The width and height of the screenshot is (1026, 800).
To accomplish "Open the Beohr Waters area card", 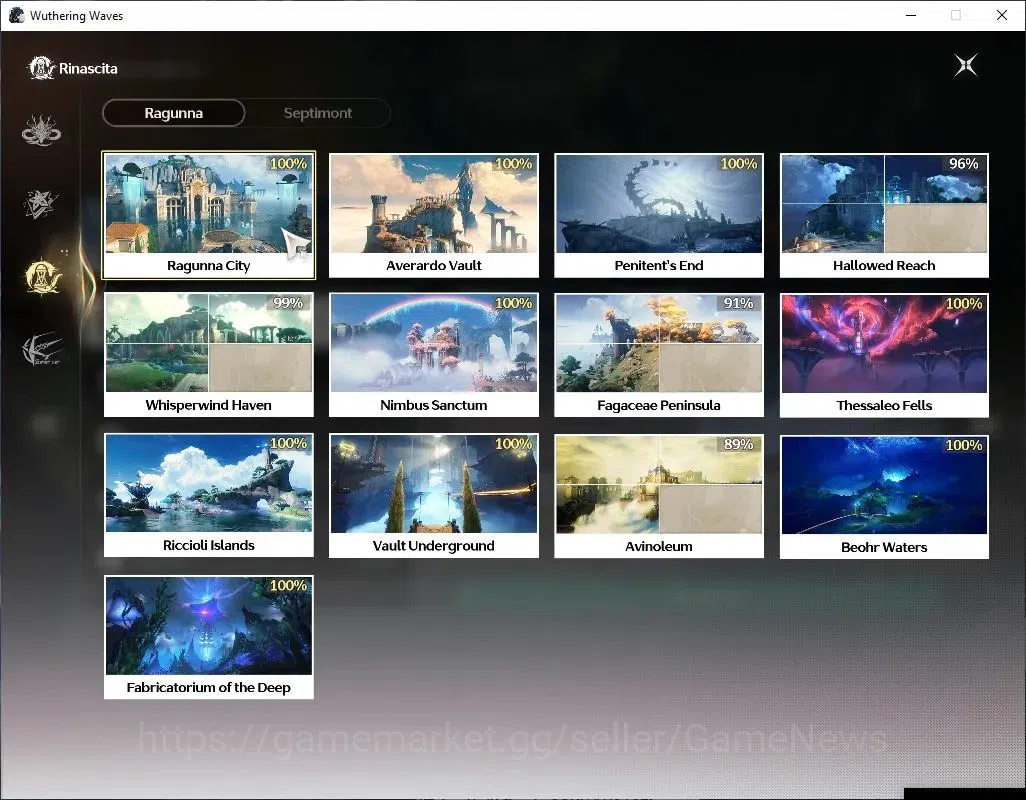I will point(884,497).
